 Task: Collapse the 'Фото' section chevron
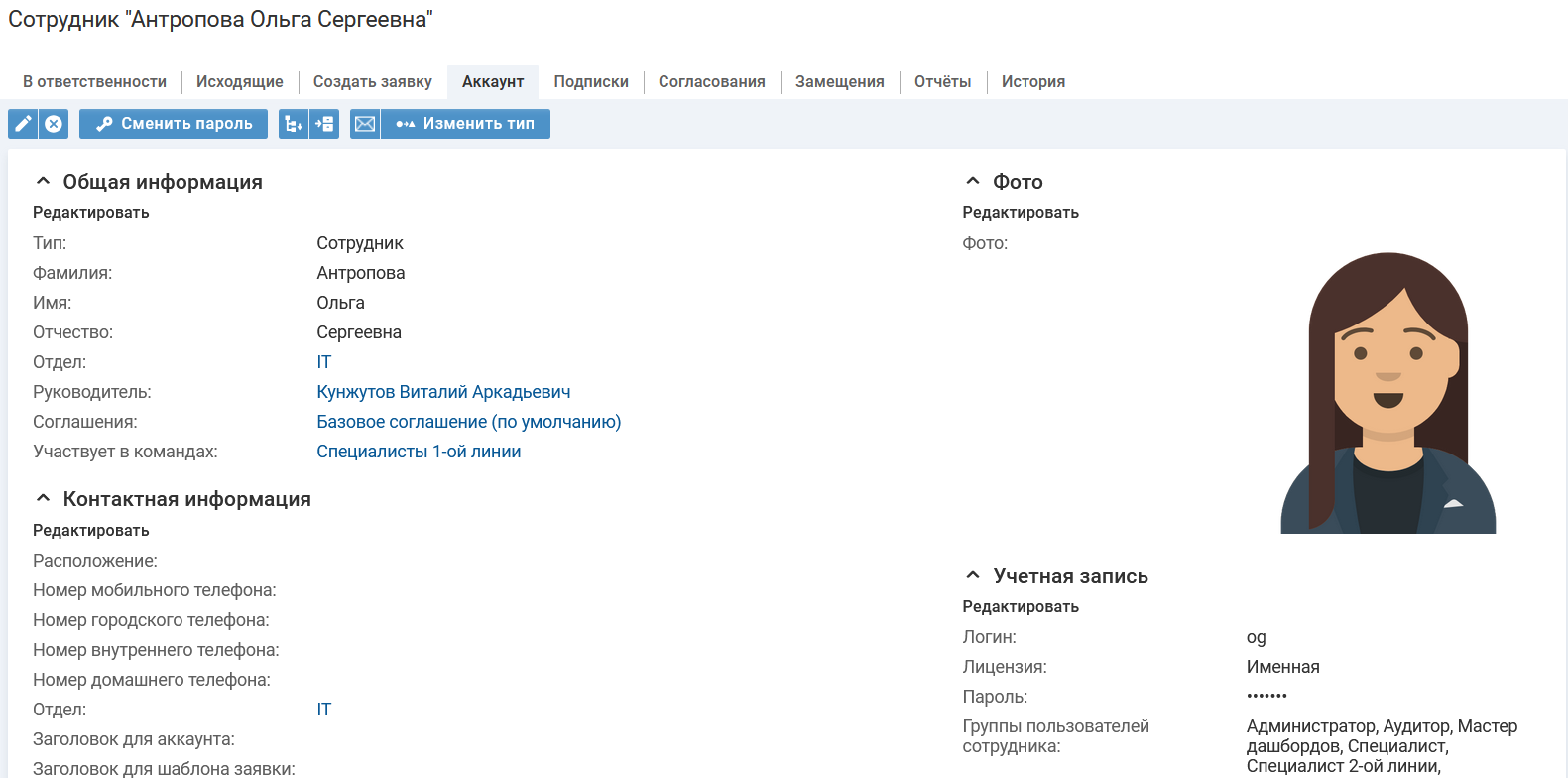(973, 181)
